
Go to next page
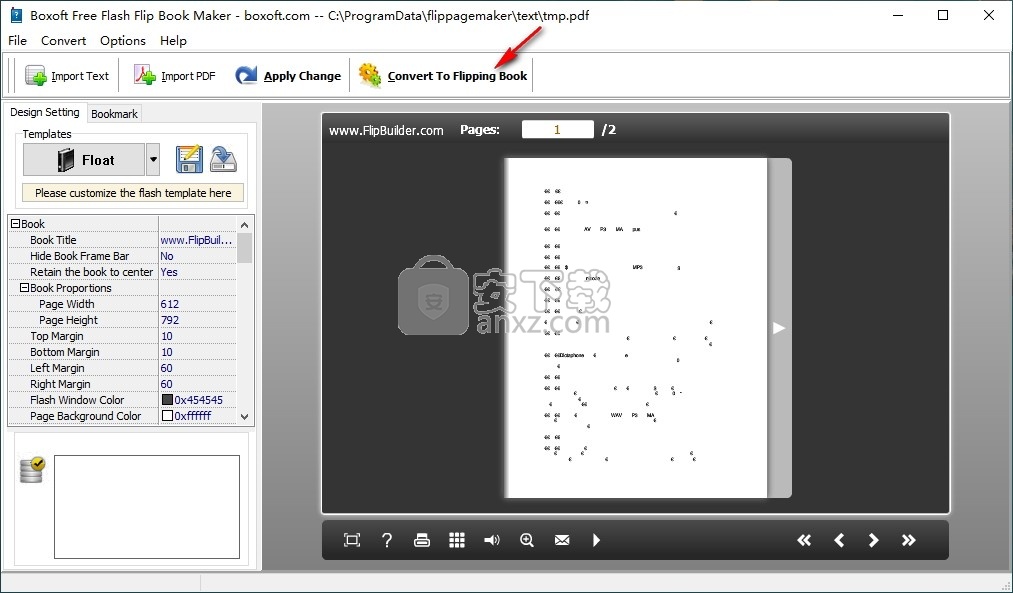873,540
